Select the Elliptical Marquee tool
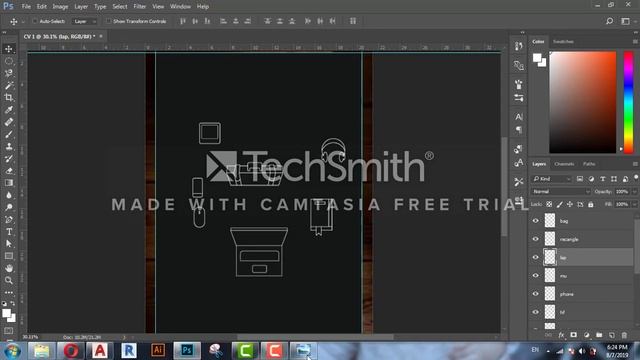Image resolution: width=640 pixels, height=360 pixels. [9, 61]
